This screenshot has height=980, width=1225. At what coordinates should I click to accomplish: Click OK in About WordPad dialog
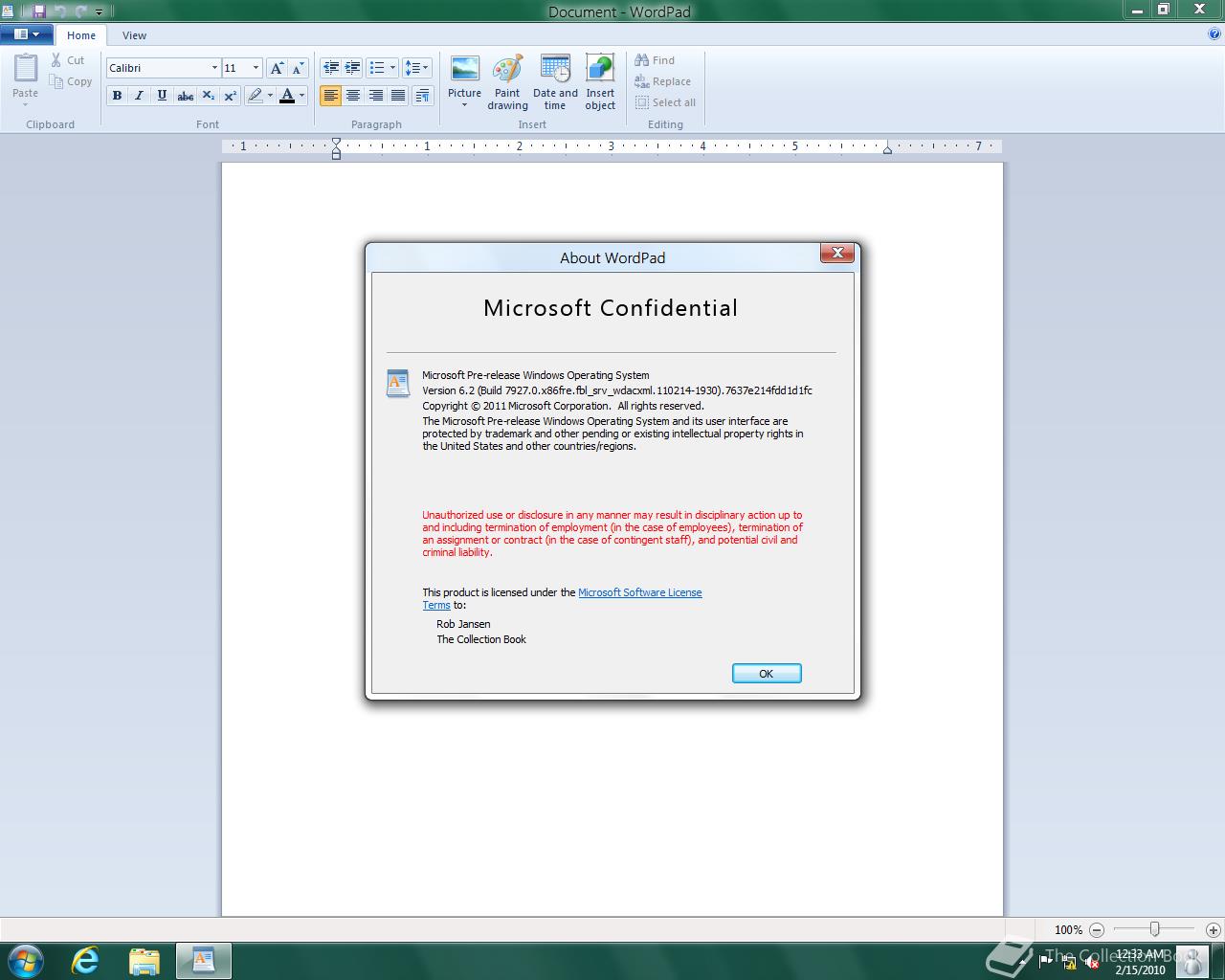(767, 674)
